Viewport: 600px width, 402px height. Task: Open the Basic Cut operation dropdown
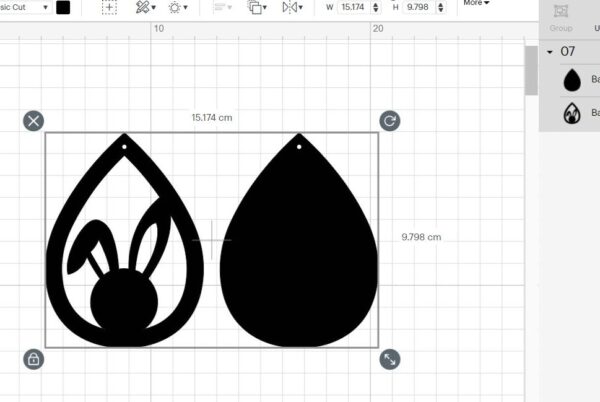click(x=24, y=6)
